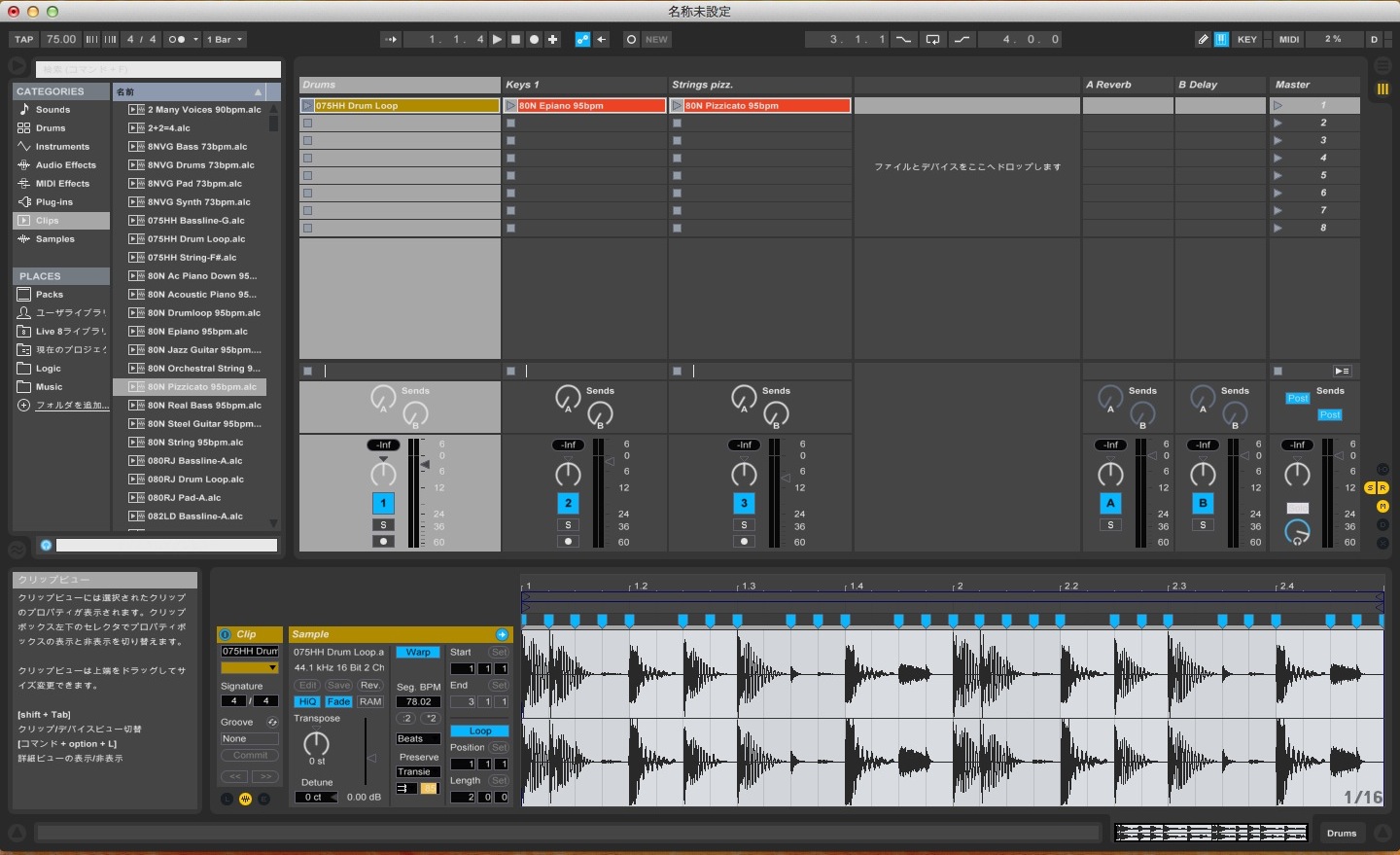Select the MIDI Effects category

pyautogui.click(x=62, y=184)
